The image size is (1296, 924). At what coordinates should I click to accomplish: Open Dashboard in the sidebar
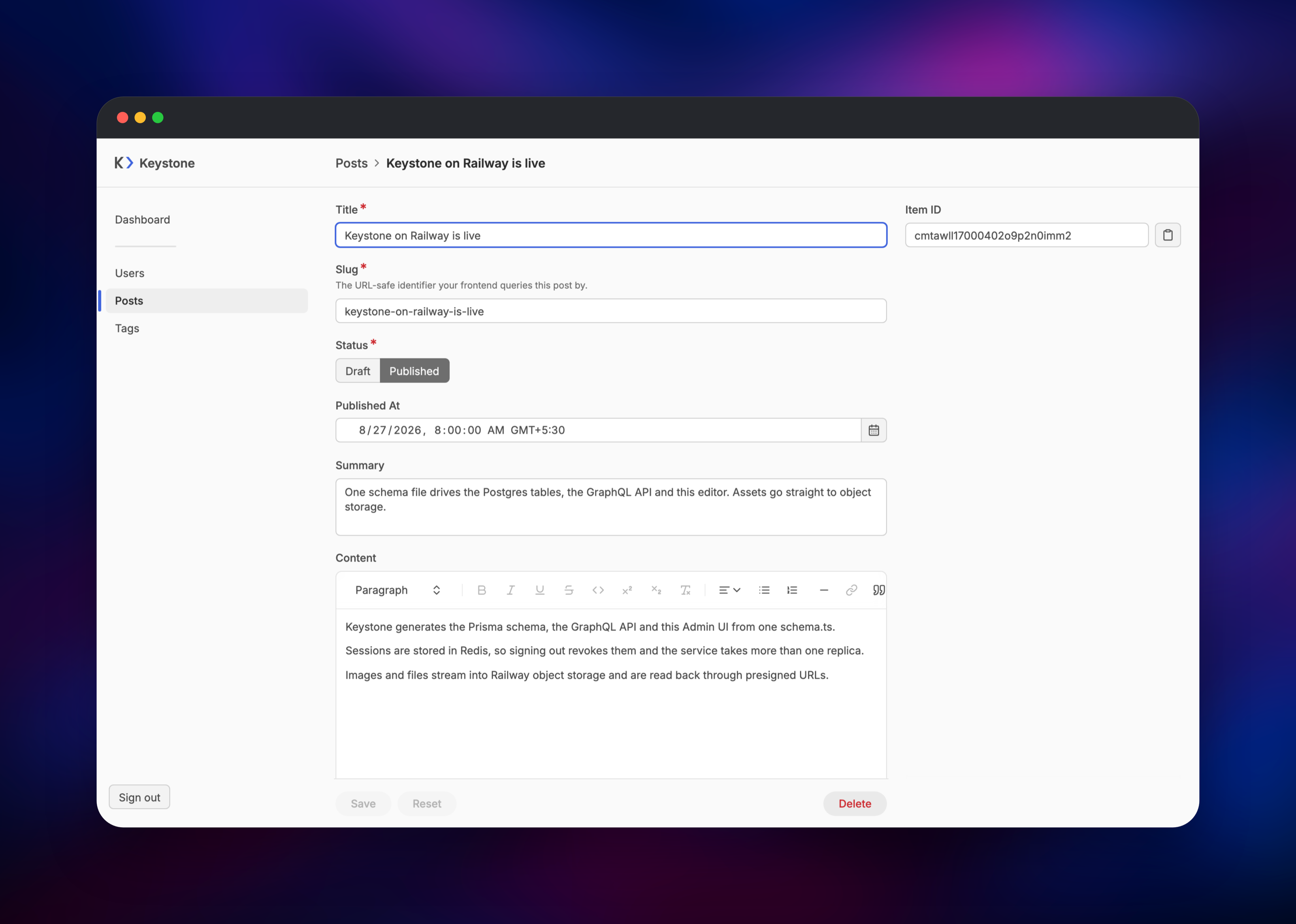[x=142, y=219]
